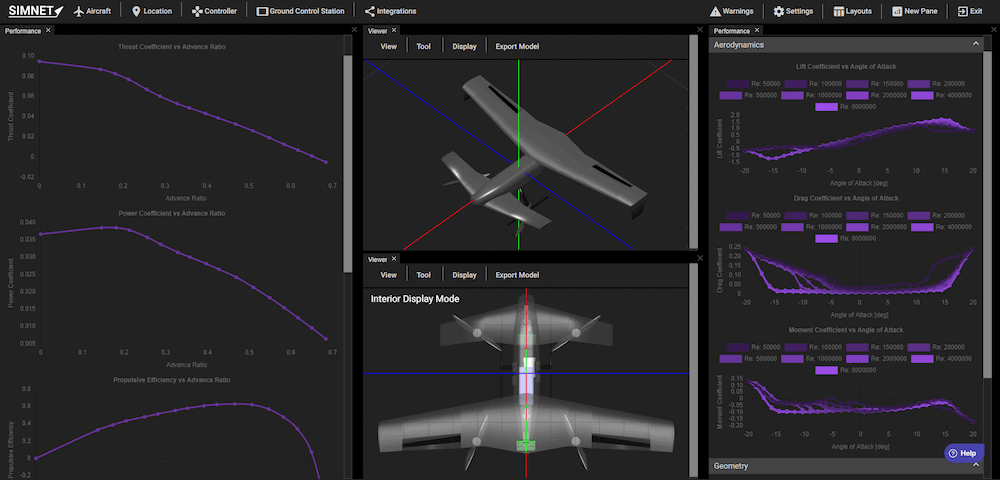Viewport: 1000px width, 480px height.
Task: Open the Controller menu
Action: click(x=214, y=11)
